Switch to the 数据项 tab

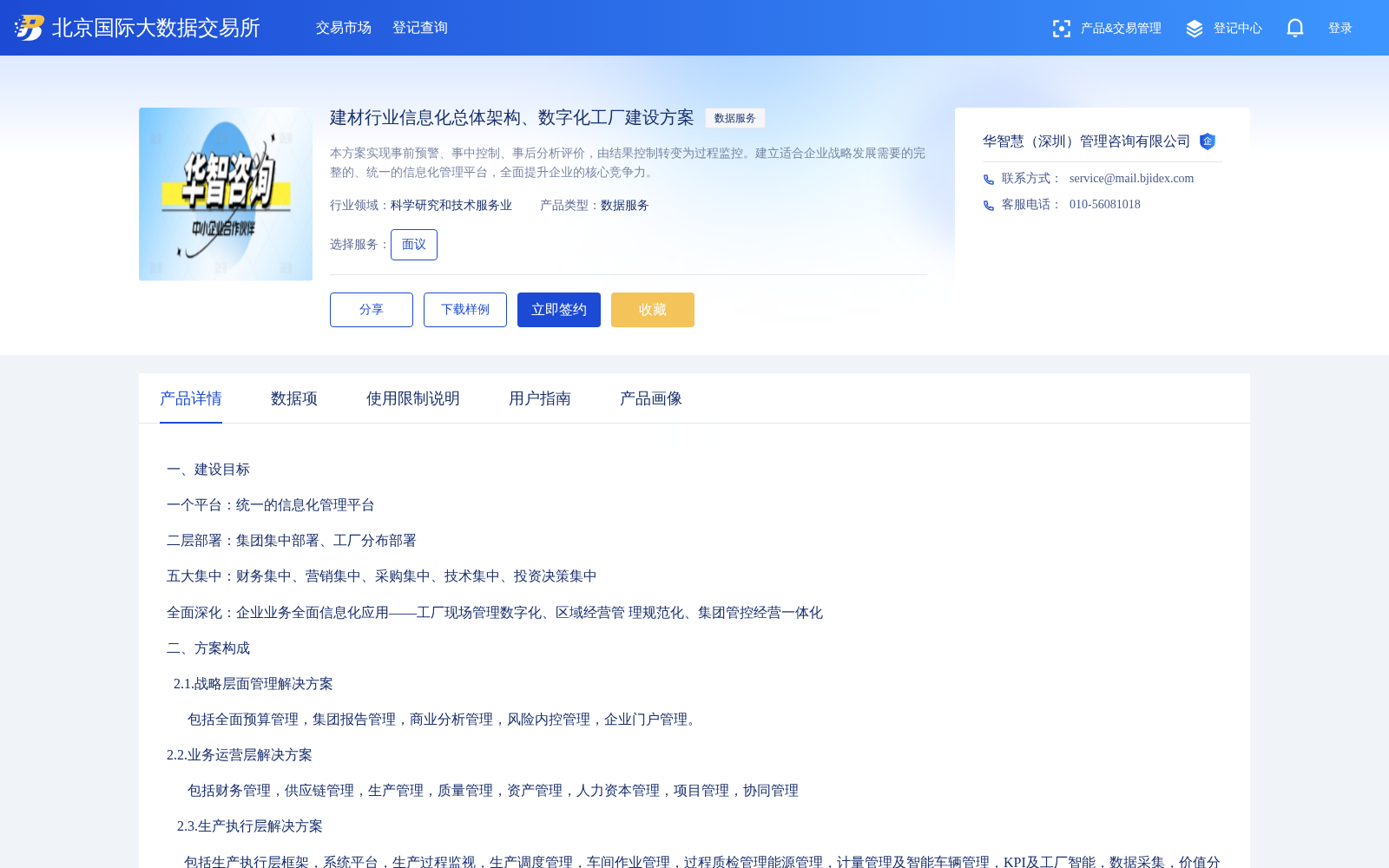pyautogui.click(x=294, y=398)
